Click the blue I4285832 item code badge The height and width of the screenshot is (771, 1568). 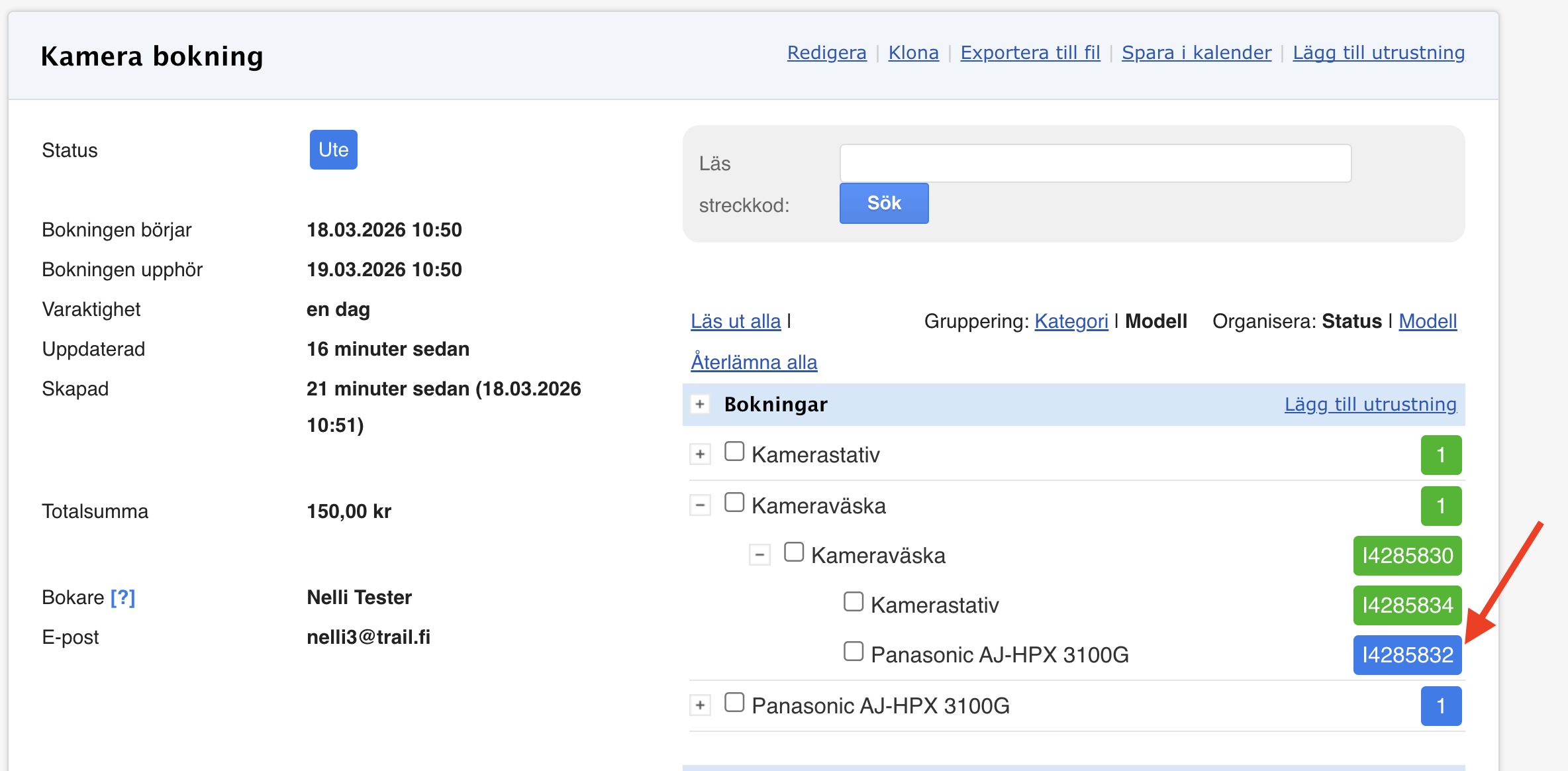tap(1407, 655)
